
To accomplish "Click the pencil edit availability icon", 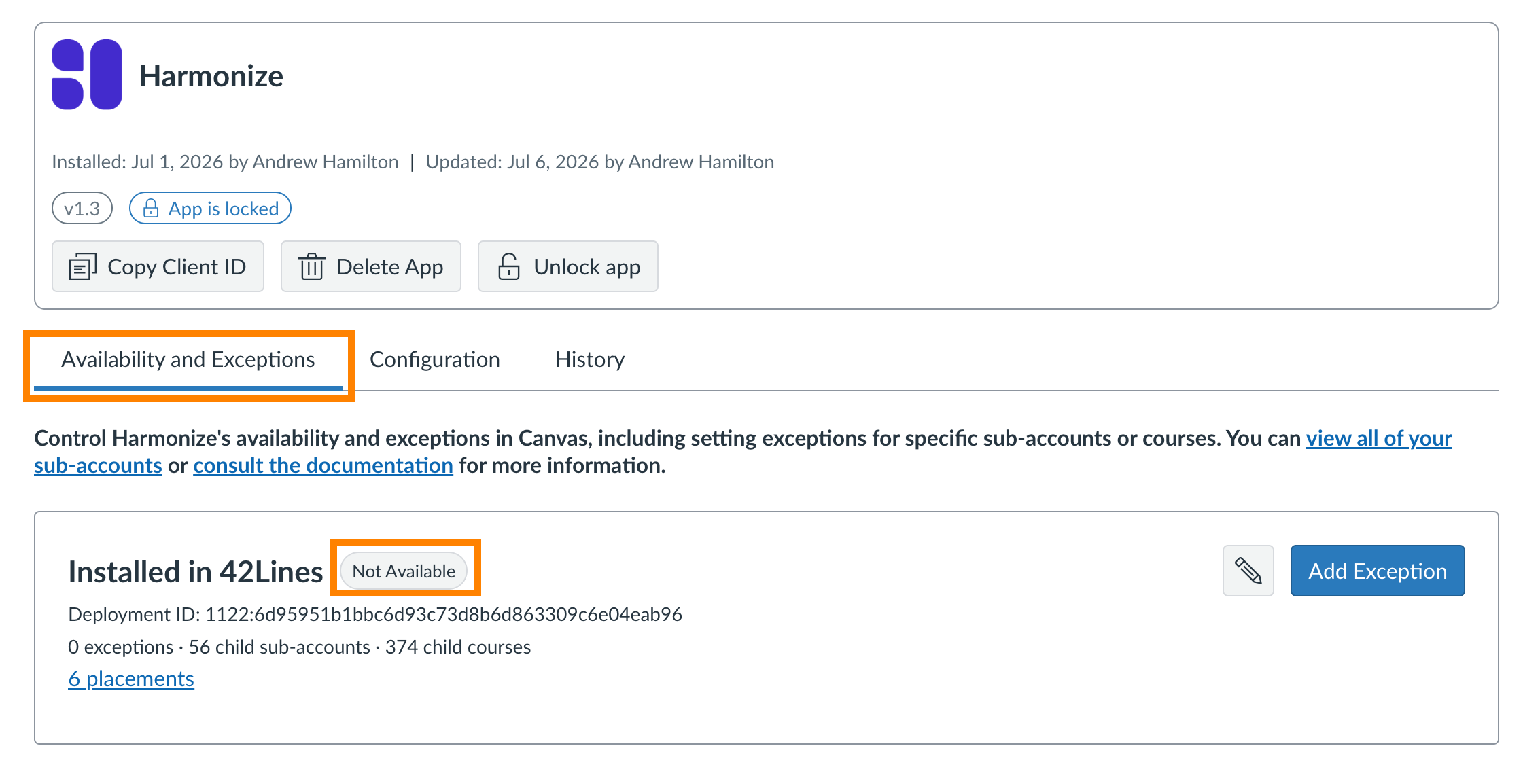I will pyautogui.click(x=1248, y=571).
